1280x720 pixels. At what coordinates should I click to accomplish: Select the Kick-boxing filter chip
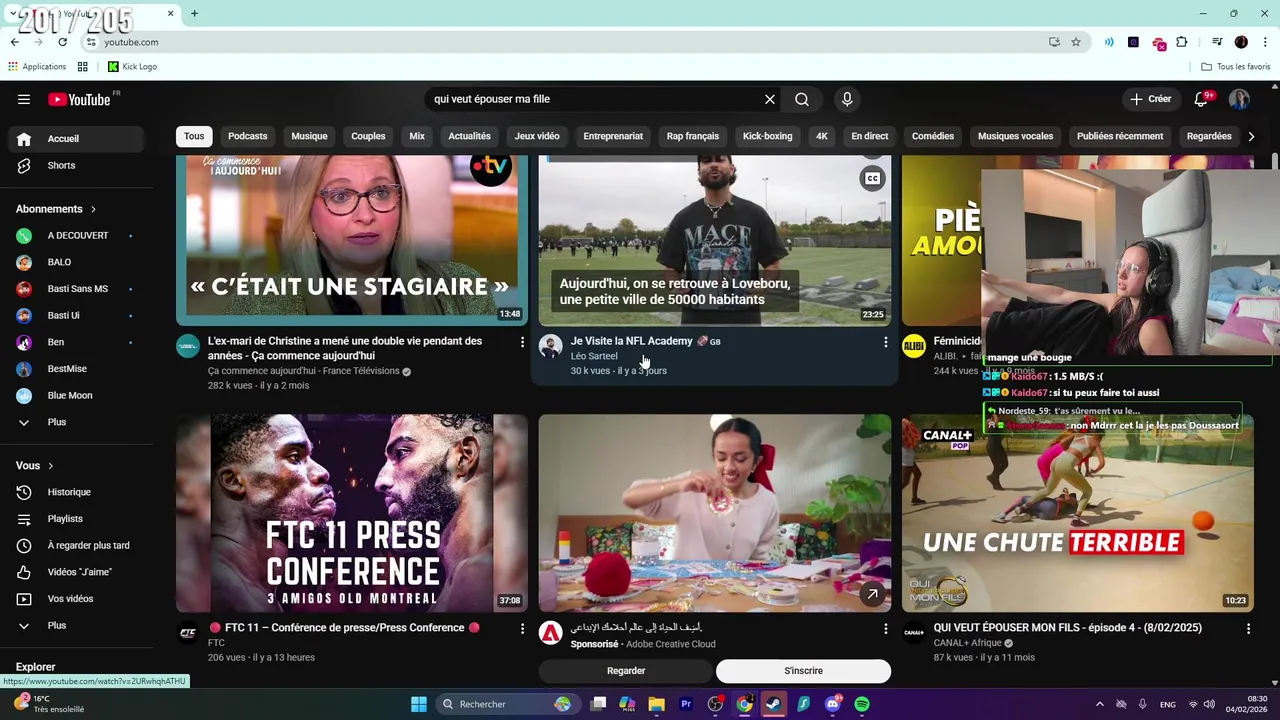(767, 136)
